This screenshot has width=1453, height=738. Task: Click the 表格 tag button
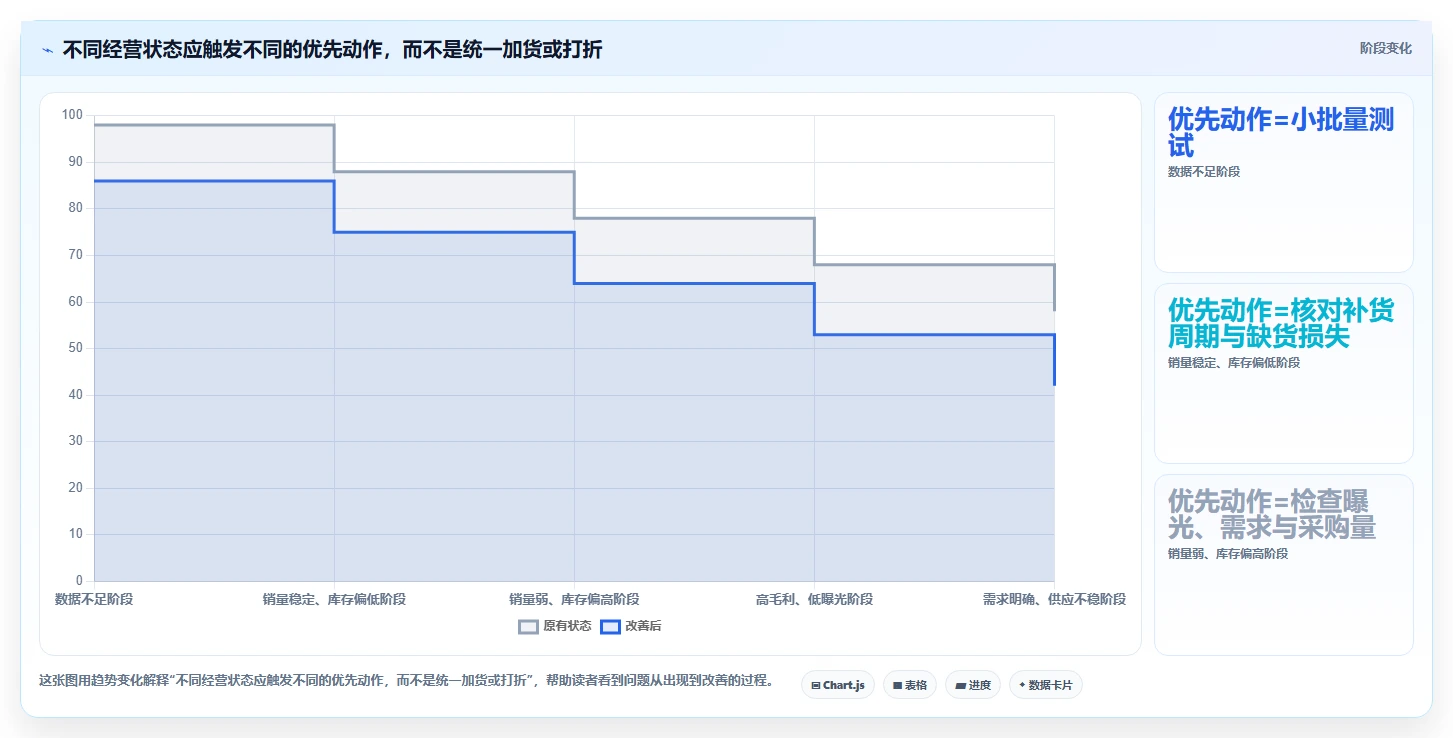pos(910,685)
